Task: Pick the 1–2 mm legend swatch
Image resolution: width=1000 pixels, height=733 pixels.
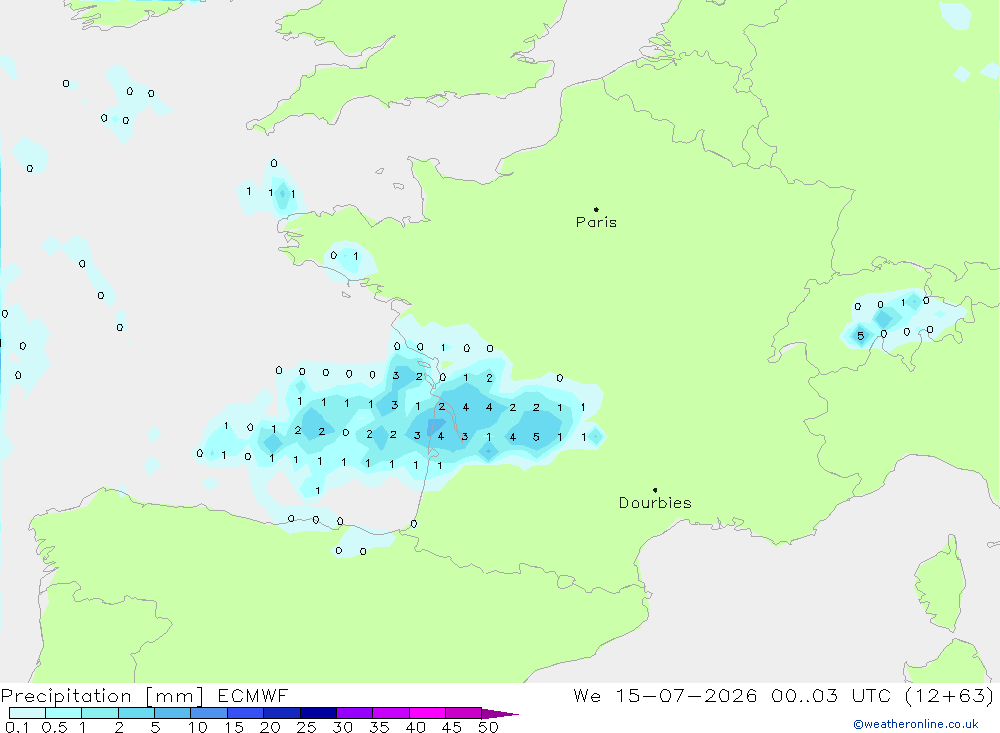Action: 99,713
